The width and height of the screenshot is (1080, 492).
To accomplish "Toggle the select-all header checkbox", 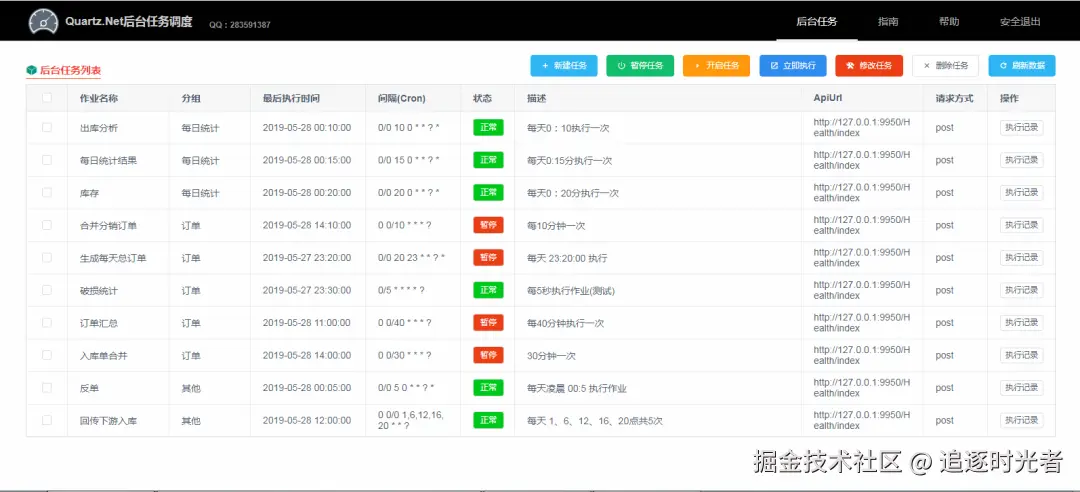I will [x=47, y=98].
